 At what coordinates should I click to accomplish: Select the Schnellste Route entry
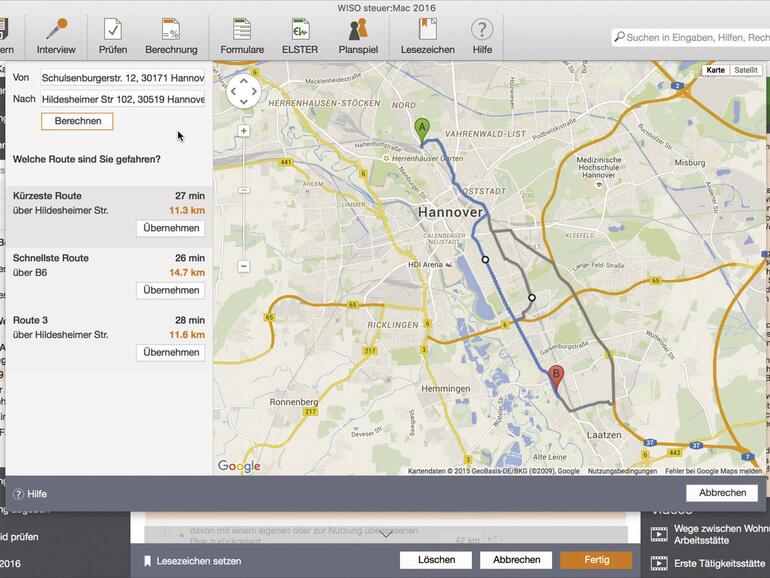tap(109, 278)
